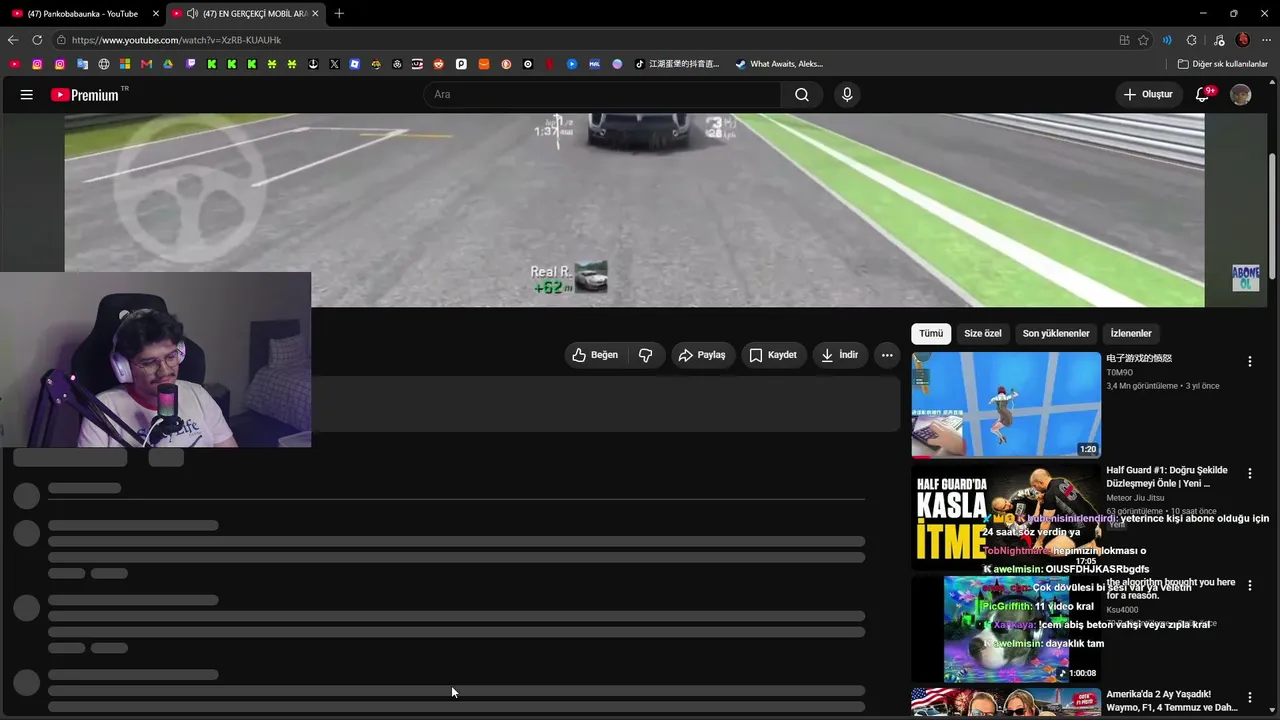
Task: Open options for the Amerika'da 2 Ay video
Action: (x=1249, y=698)
